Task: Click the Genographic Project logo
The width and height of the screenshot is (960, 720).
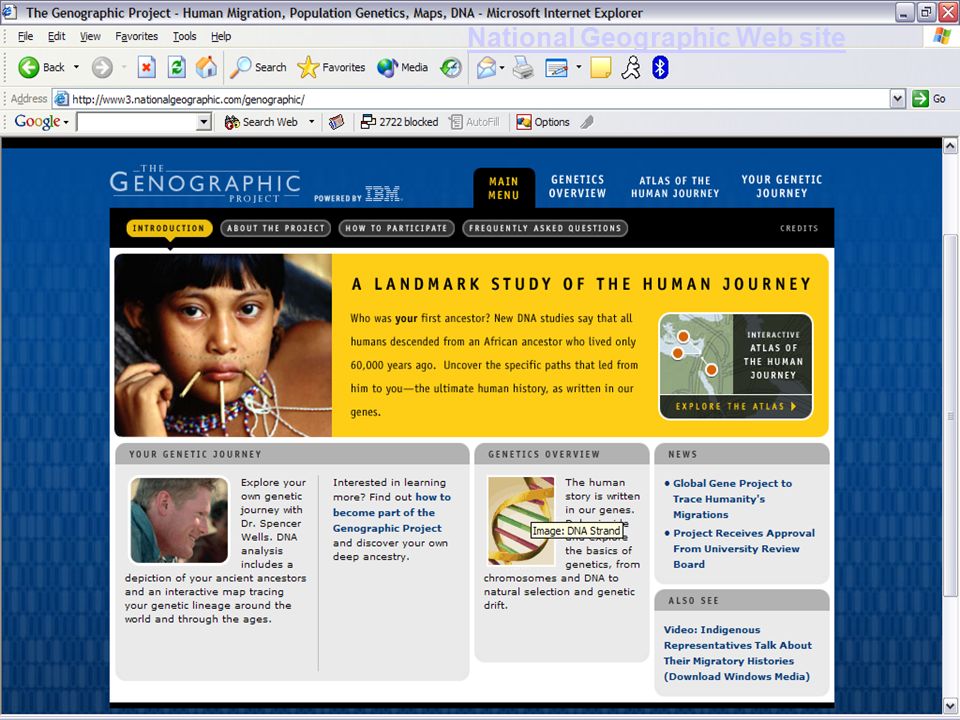Action: tap(205, 183)
